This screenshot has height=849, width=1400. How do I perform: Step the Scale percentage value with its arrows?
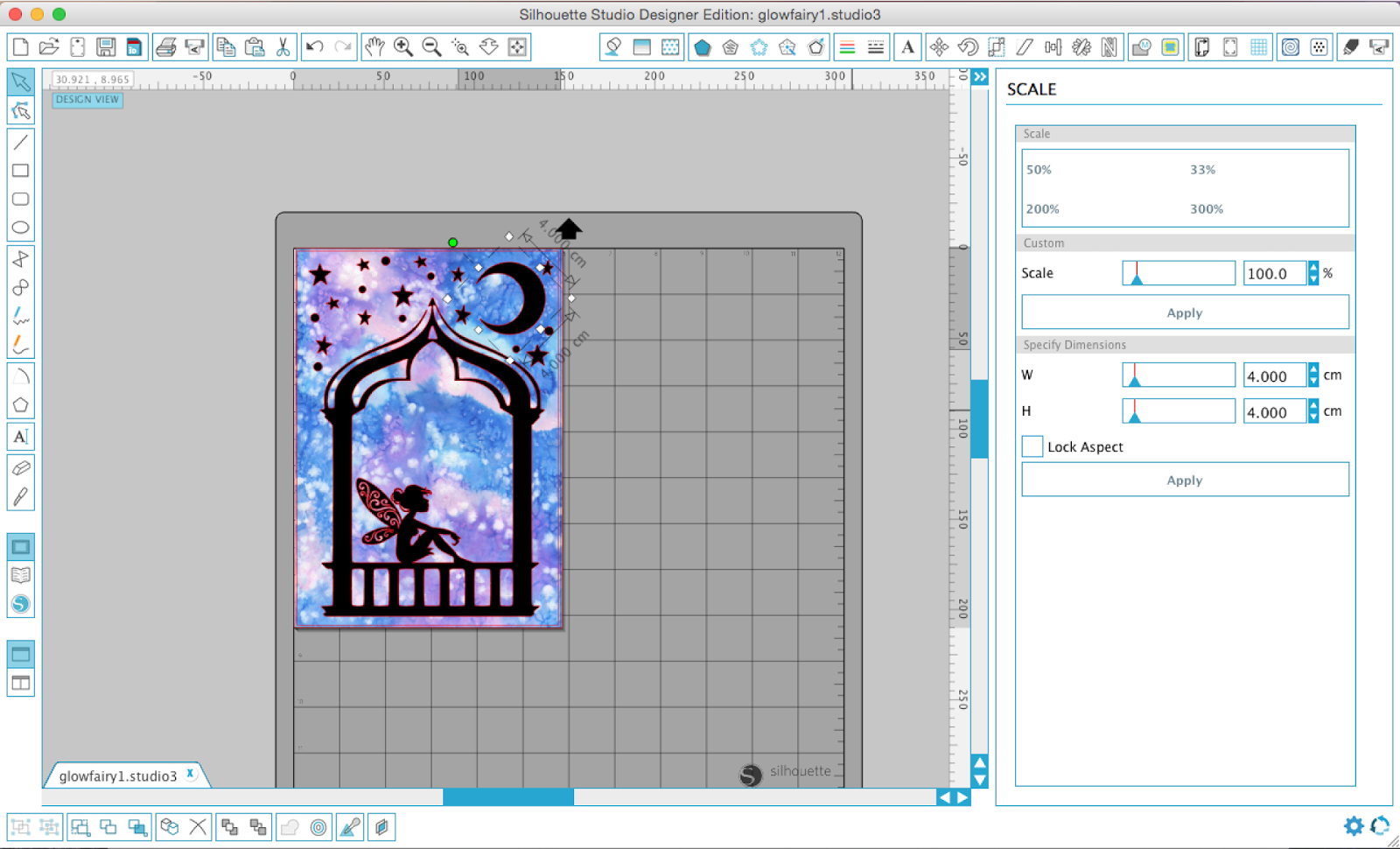(1313, 273)
